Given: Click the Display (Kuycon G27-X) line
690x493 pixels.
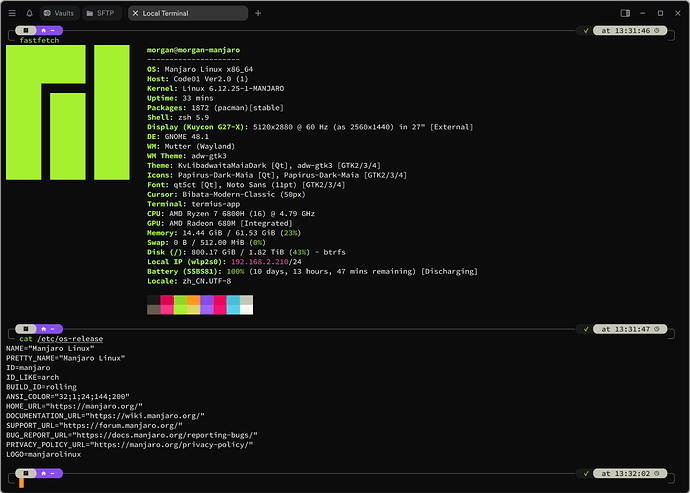Looking at the screenshot, I should pos(310,127).
